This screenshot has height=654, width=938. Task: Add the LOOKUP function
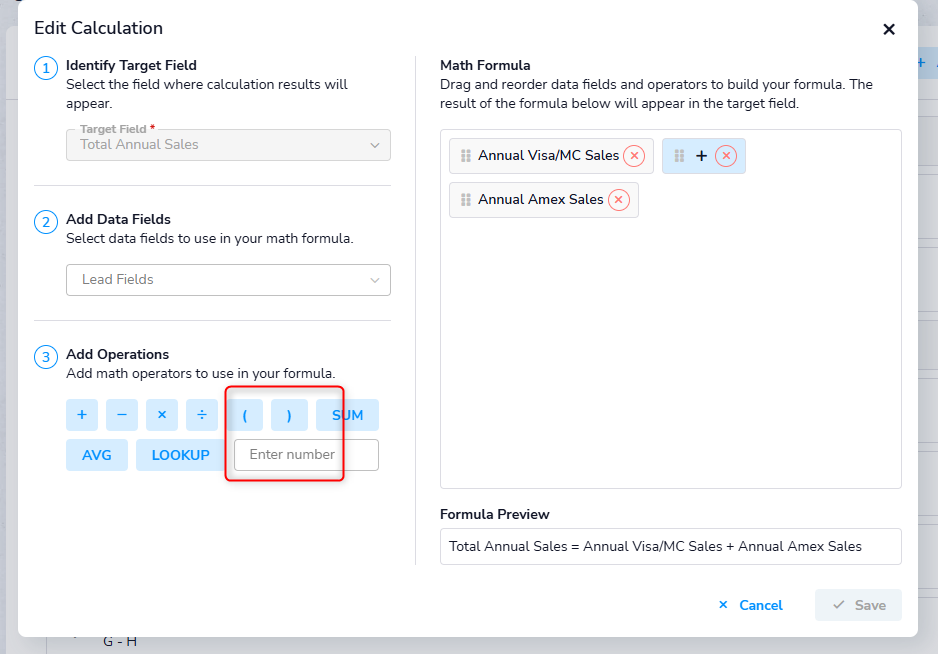(181, 455)
